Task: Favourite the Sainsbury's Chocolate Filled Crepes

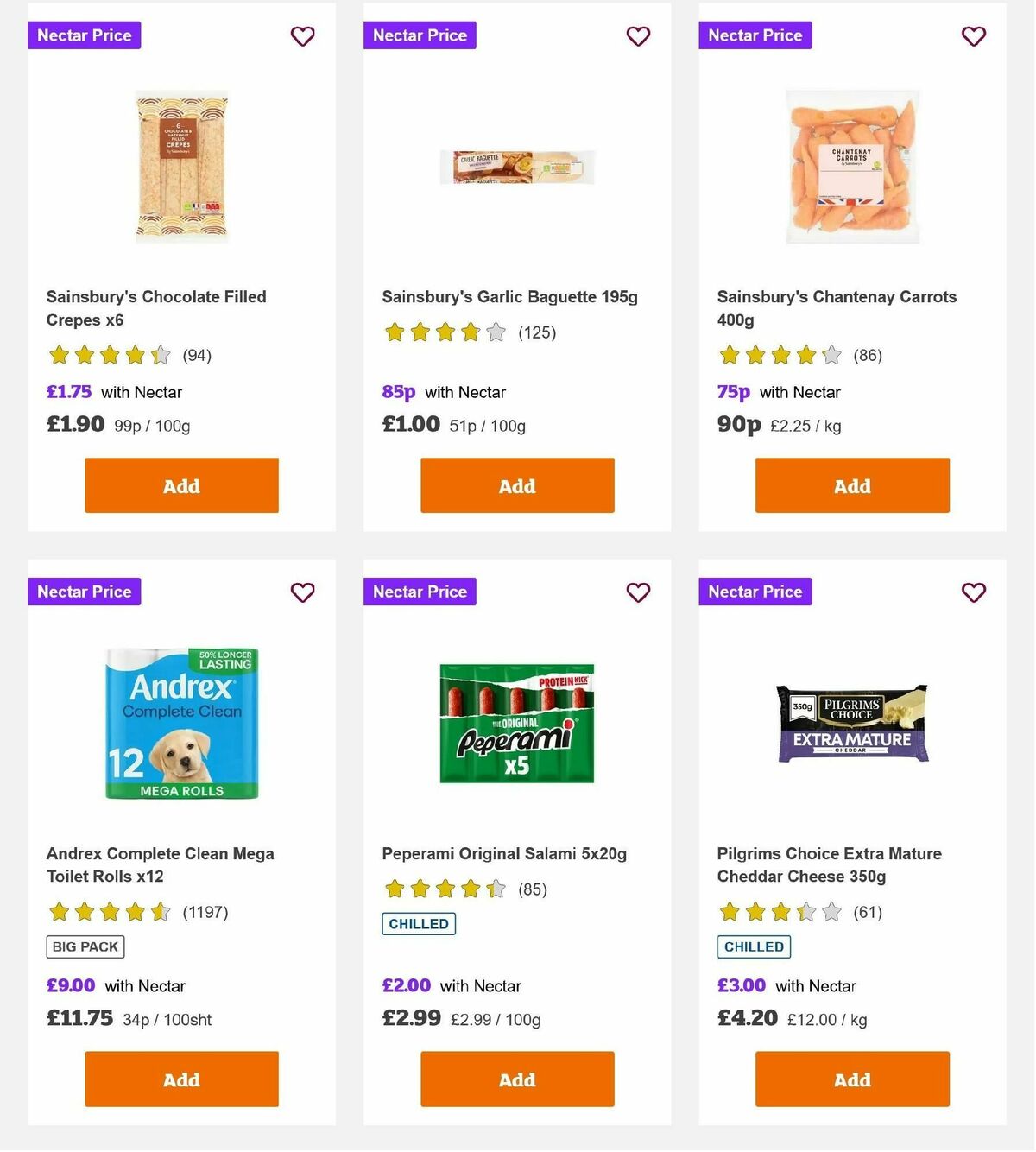Action: (x=302, y=36)
